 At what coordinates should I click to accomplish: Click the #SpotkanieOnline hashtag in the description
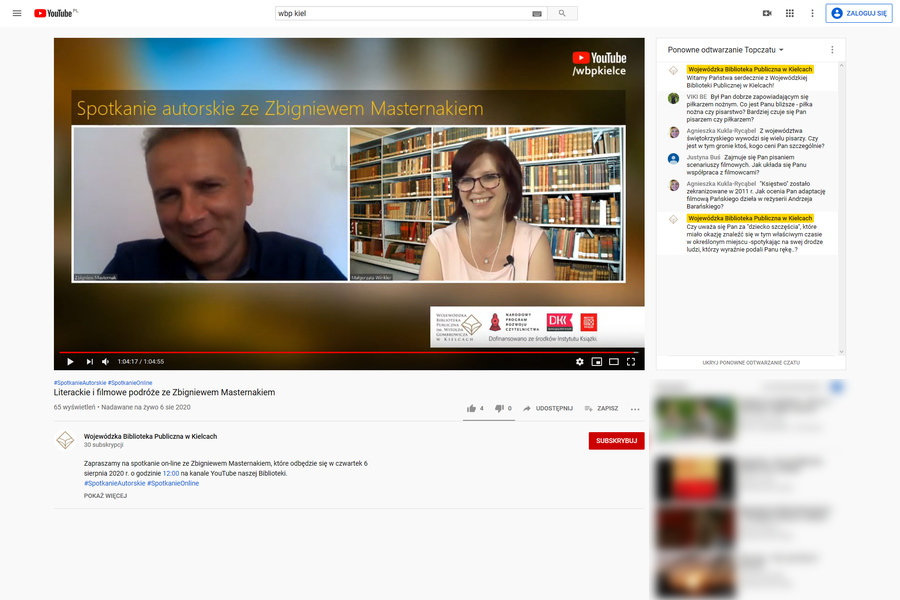tap(173, 483)
